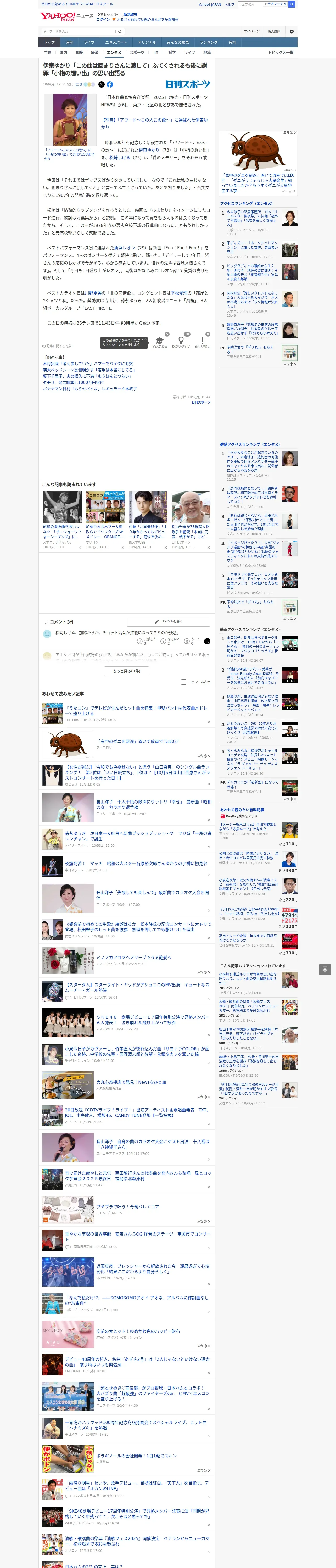
Task: Open the article photo of 伊東ゆかり holding the award
Action: (70, 120)
